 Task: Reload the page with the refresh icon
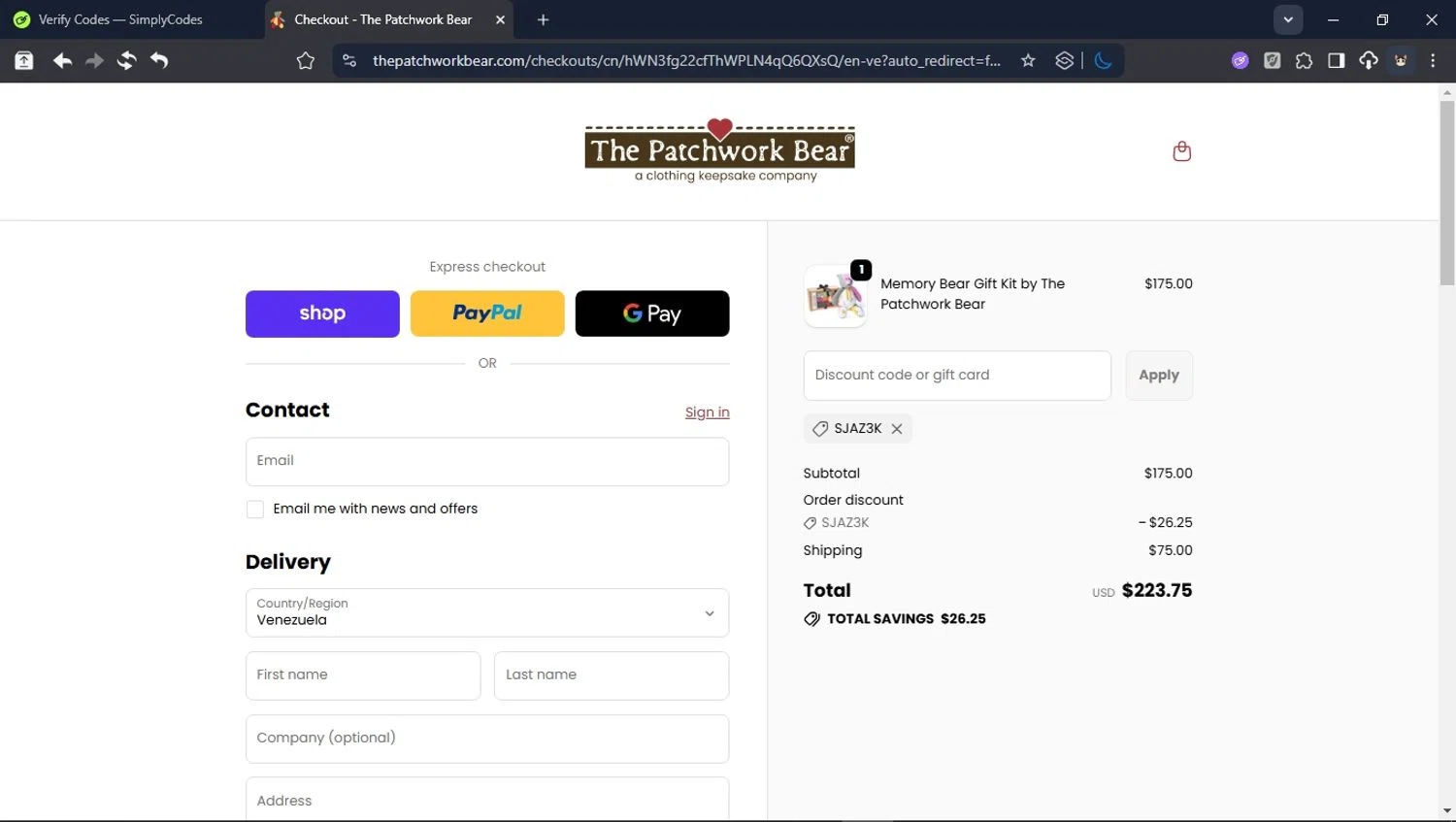click(x=126, y=61)
